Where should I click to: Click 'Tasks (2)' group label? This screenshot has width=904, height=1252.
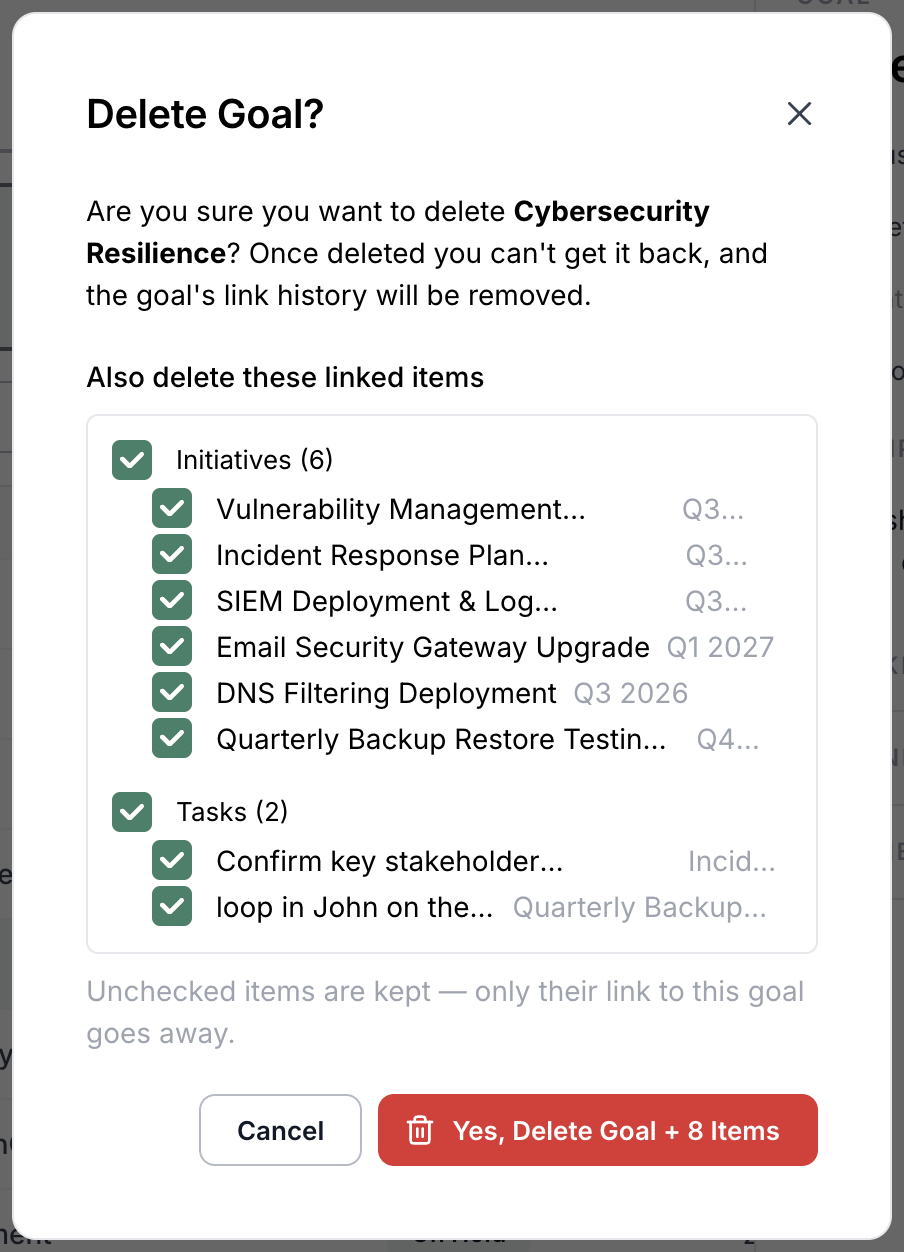coord(232,812)
